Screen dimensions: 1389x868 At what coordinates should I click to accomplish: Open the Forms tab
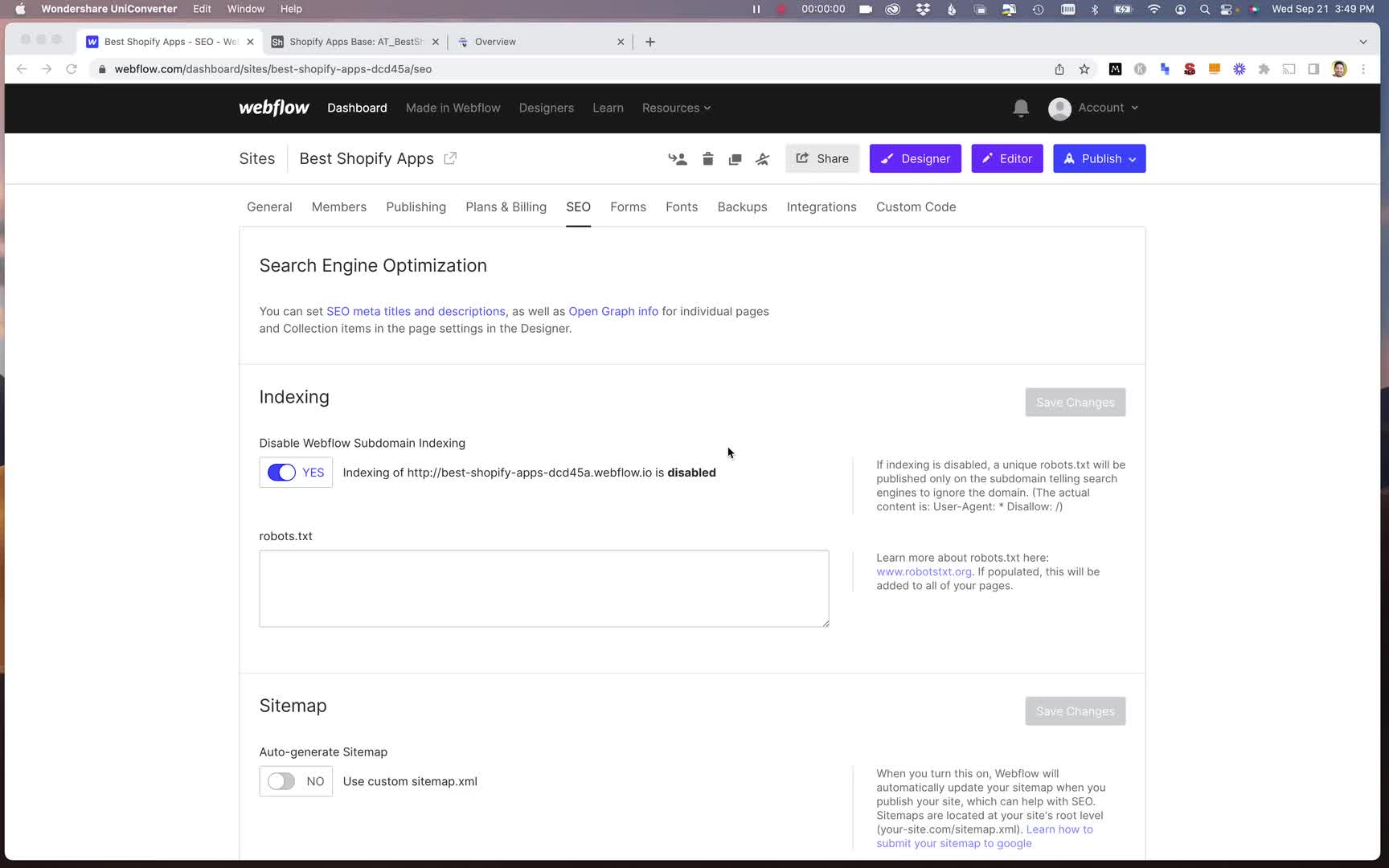628,207
